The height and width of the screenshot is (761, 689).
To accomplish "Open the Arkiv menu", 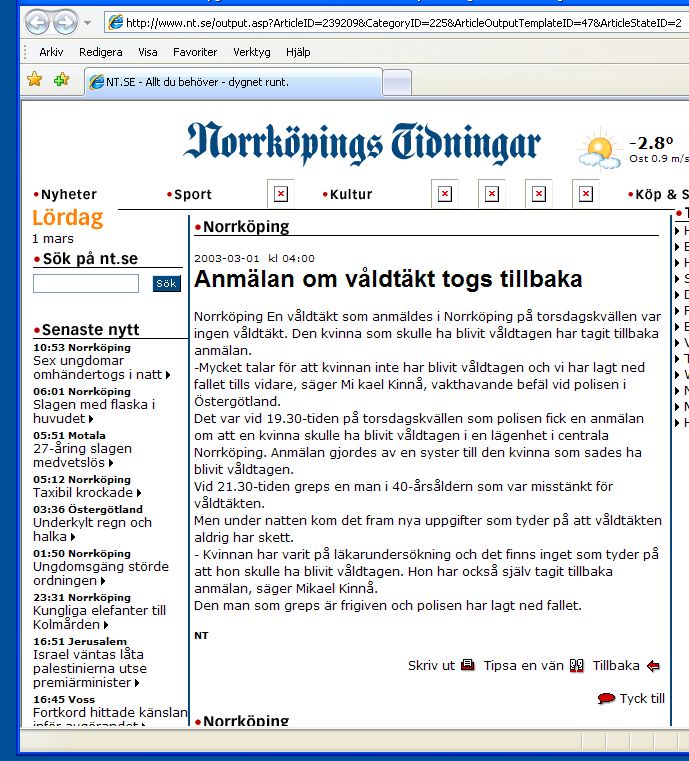I will (51, 52).
